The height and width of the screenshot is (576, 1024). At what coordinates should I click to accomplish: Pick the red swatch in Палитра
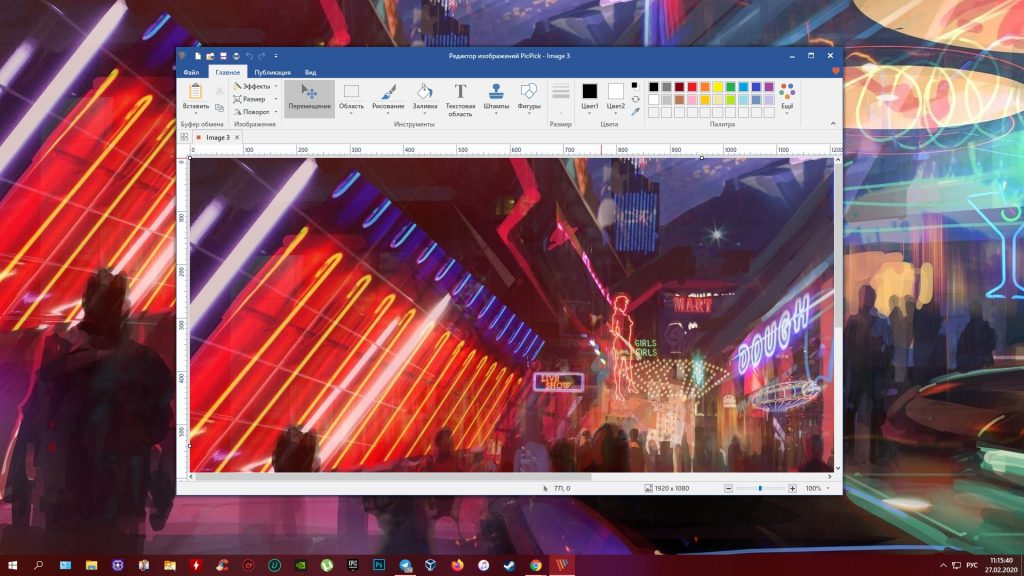(692, 87)
